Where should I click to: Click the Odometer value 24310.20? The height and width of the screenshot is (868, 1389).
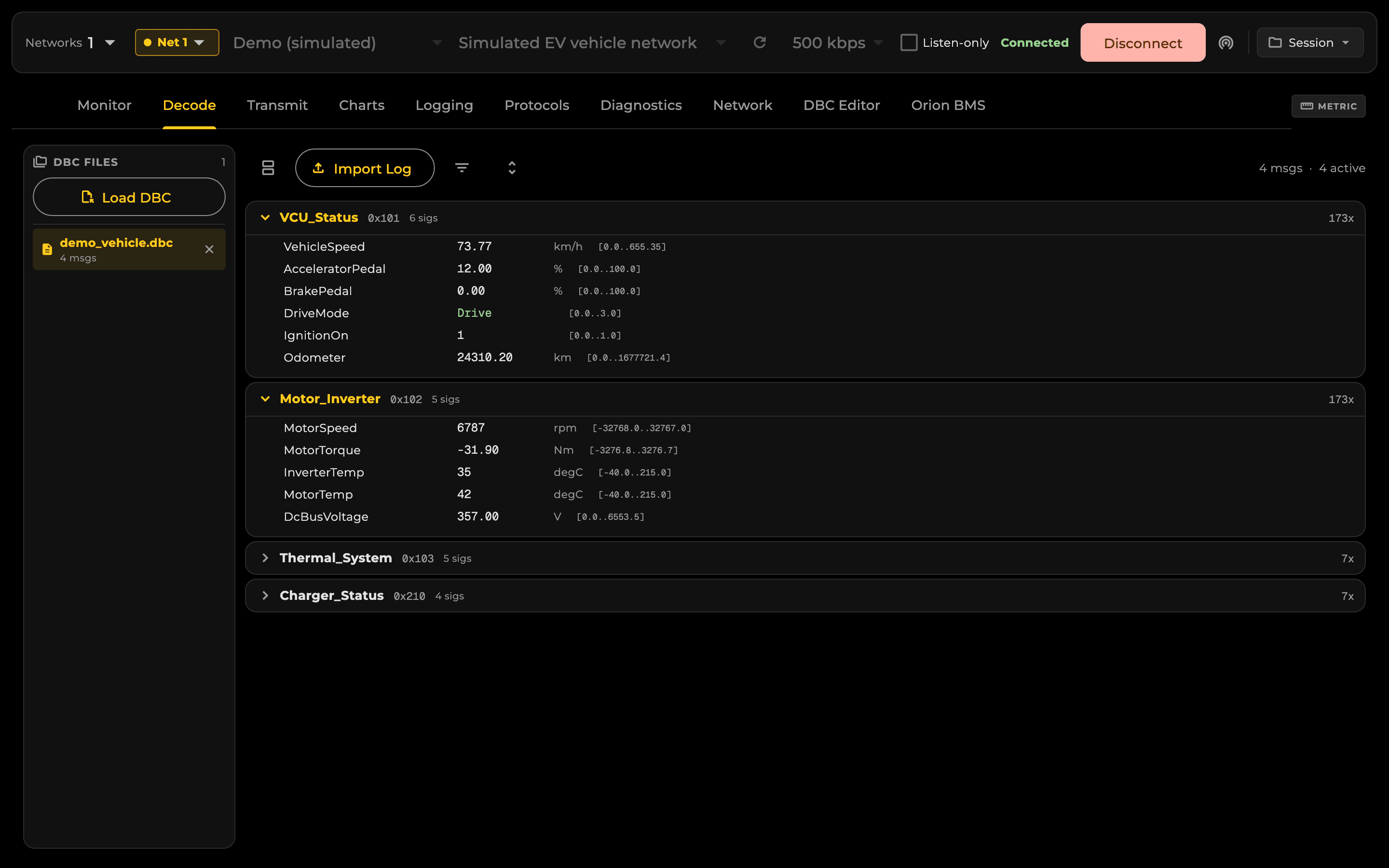(484, 357)
